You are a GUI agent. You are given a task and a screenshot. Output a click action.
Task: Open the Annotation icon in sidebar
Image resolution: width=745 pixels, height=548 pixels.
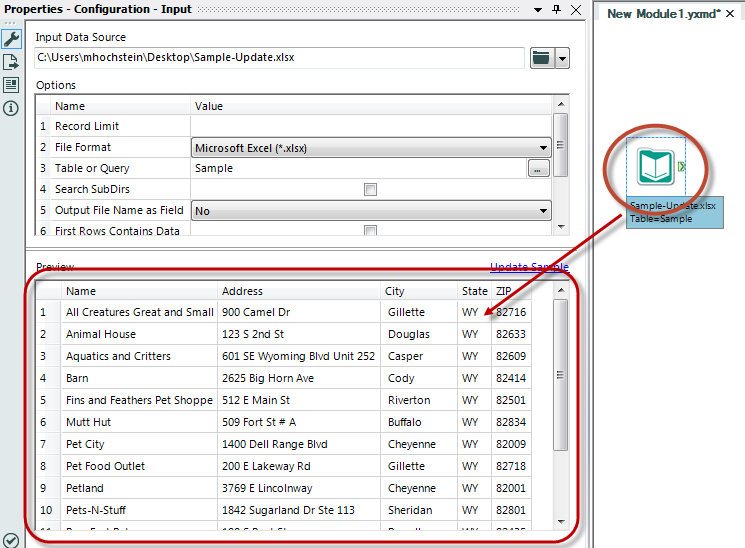point(10,85)
